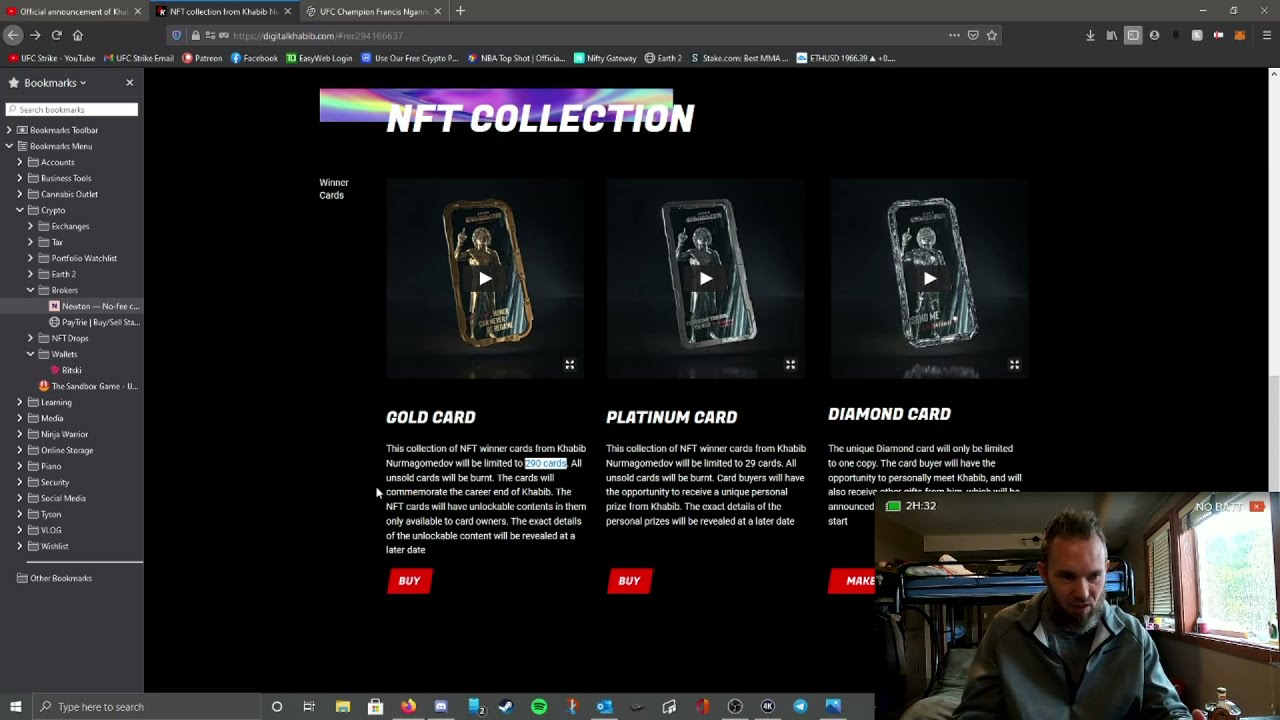
Task: Bookmark this page with the star
Action: [x=992, y=35]
